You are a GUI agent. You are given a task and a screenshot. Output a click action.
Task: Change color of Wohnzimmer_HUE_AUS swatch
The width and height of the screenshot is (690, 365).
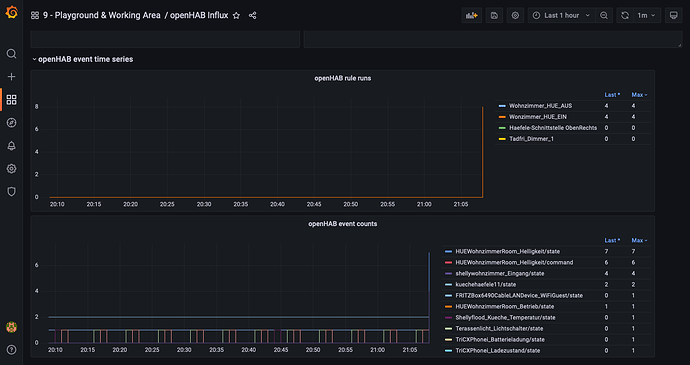click(502, 106)
